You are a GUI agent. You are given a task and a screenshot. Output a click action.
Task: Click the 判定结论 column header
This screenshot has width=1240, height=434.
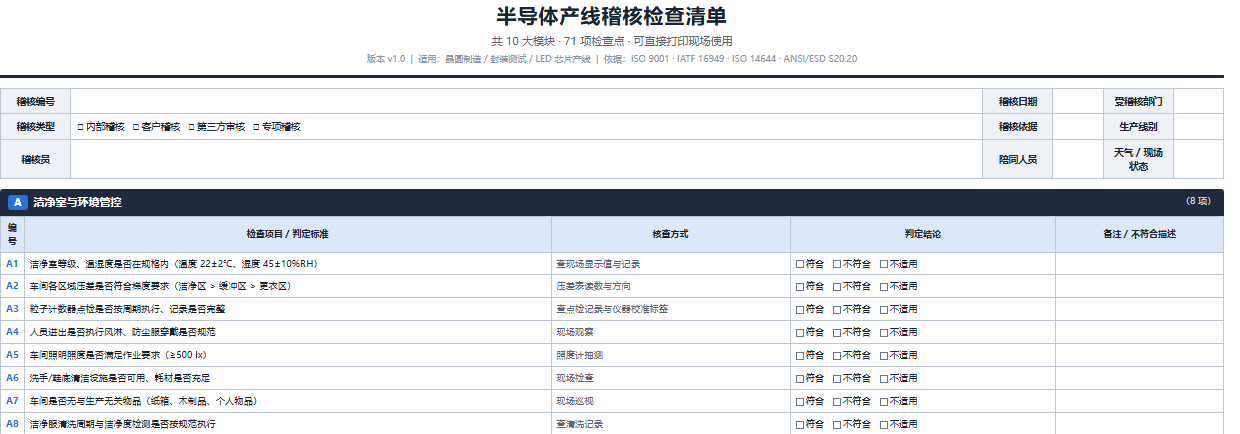click(923, 234)
